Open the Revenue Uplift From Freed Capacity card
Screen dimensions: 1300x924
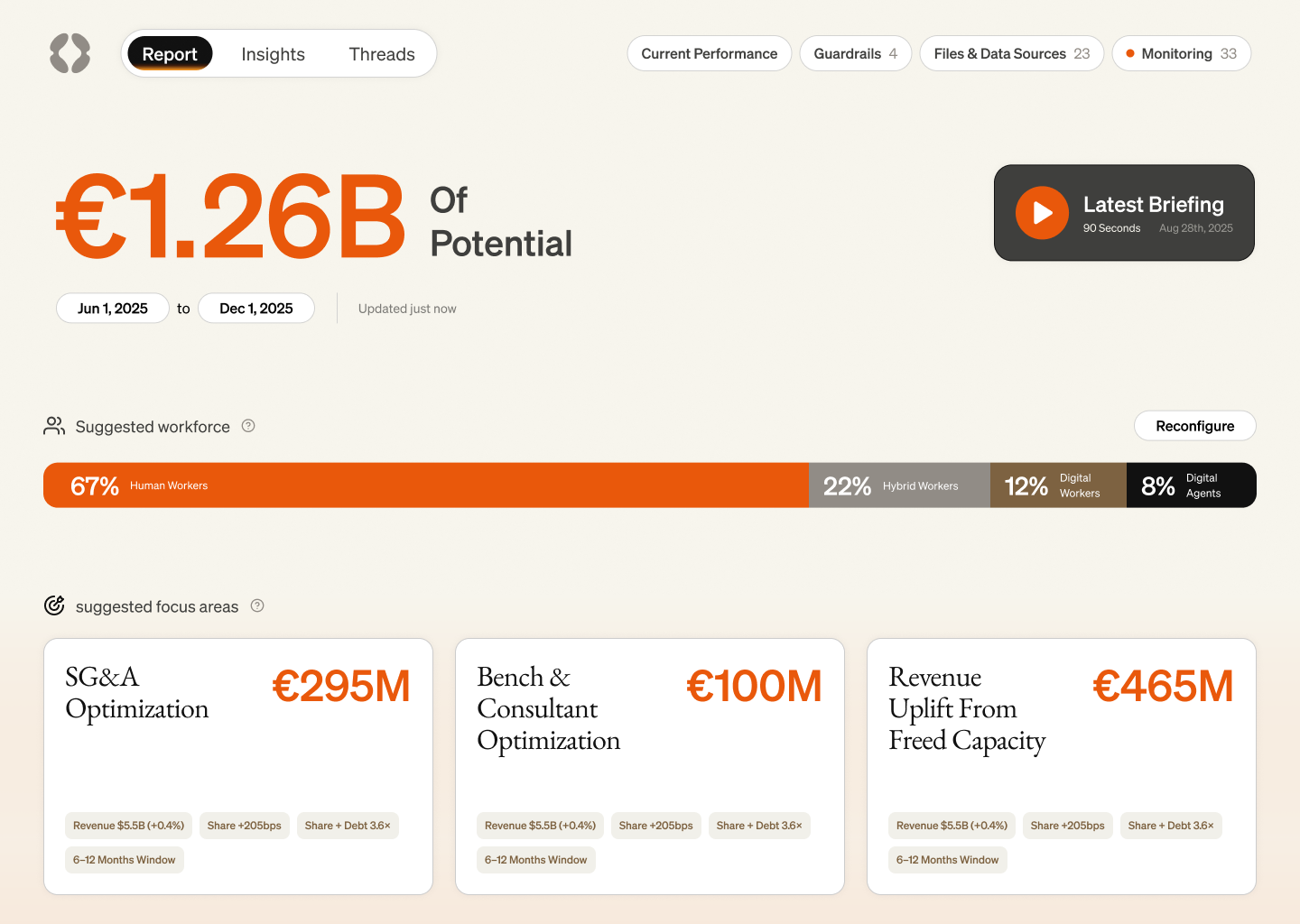(x=1062, y=766)
